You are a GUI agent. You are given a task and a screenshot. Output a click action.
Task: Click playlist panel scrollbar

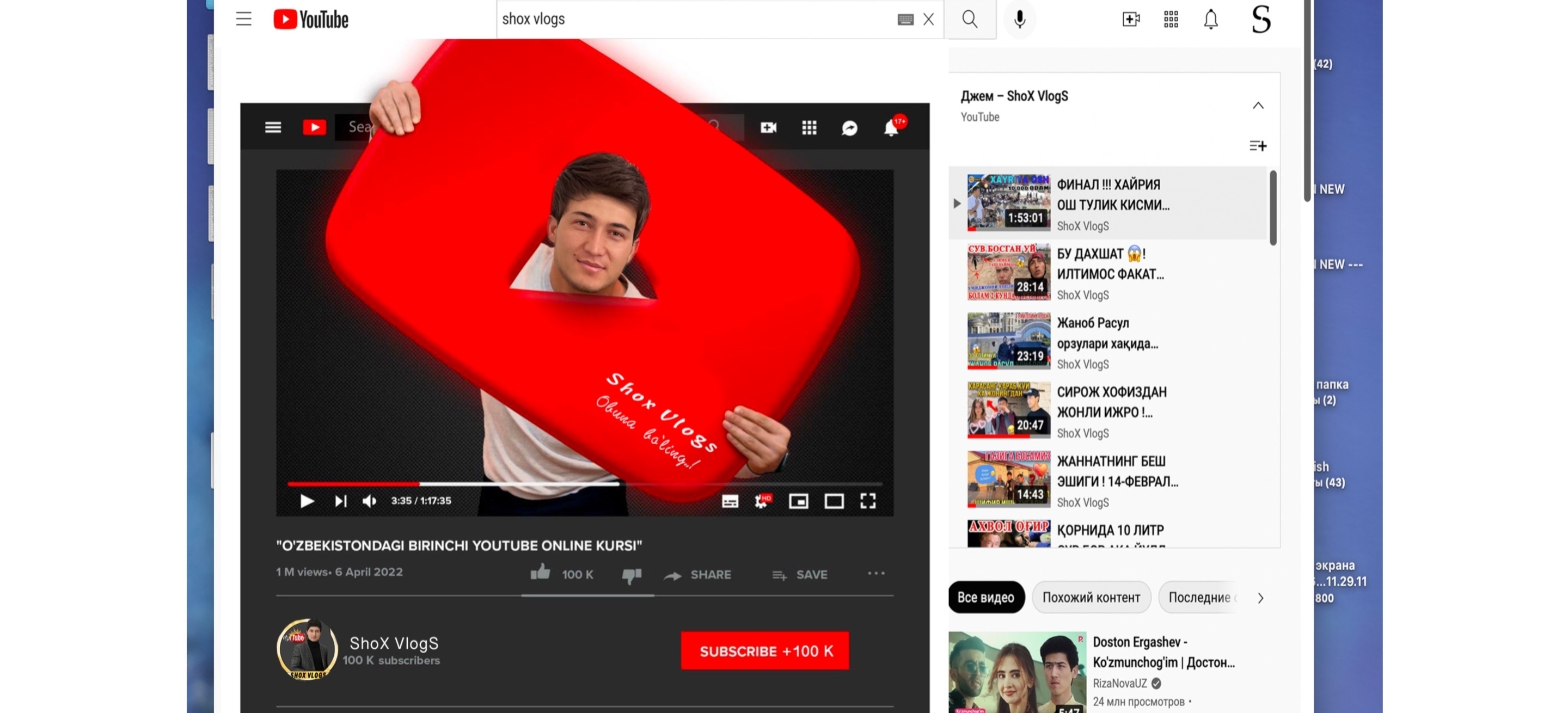(1273, 208)
